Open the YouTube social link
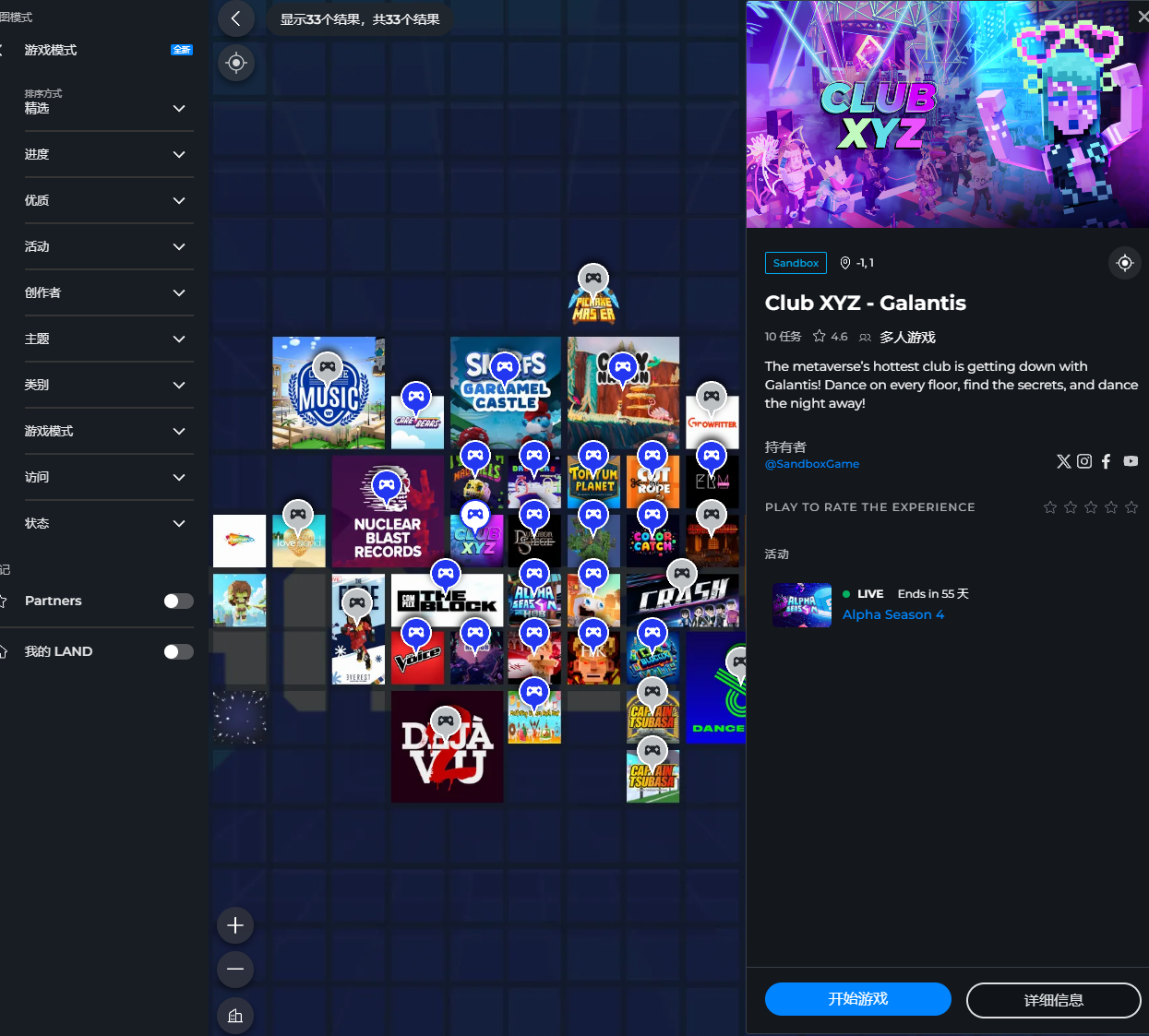The width and height of the screenshot is (1149, 1036). click(x=1131, y=461)
